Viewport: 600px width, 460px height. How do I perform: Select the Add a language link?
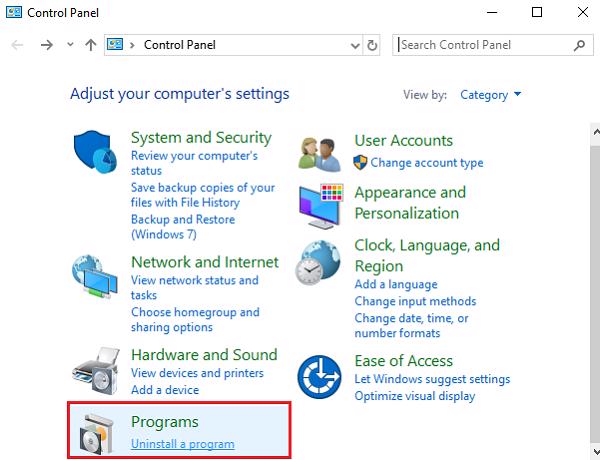pos(395,285)
